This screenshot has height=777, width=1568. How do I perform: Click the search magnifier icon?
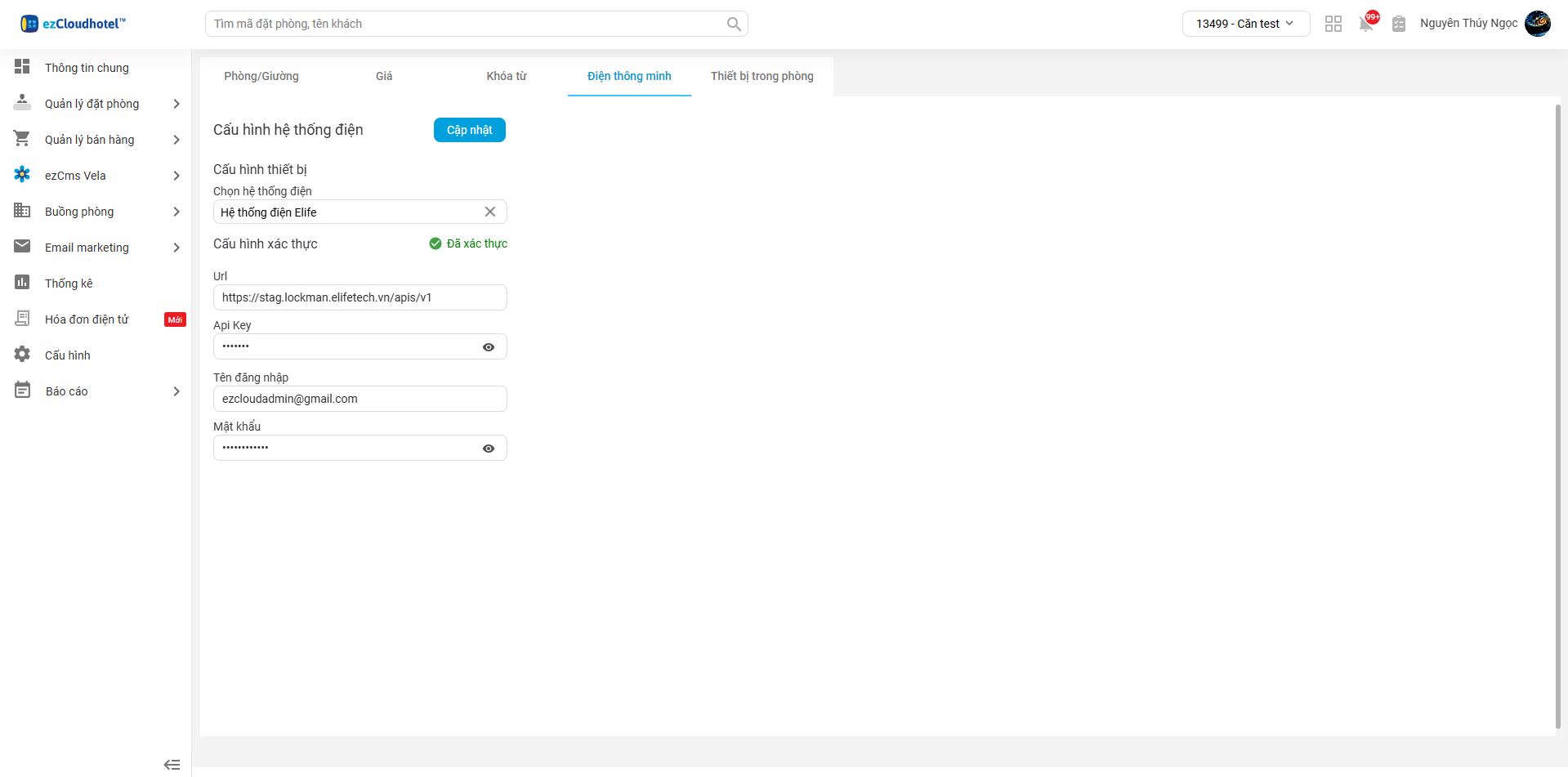734,24
